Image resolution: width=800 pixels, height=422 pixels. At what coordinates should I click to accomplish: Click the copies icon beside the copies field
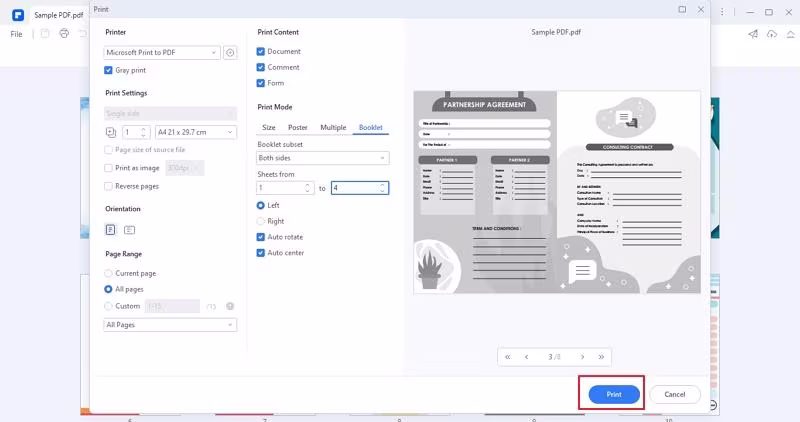click(x=111, y=132)
